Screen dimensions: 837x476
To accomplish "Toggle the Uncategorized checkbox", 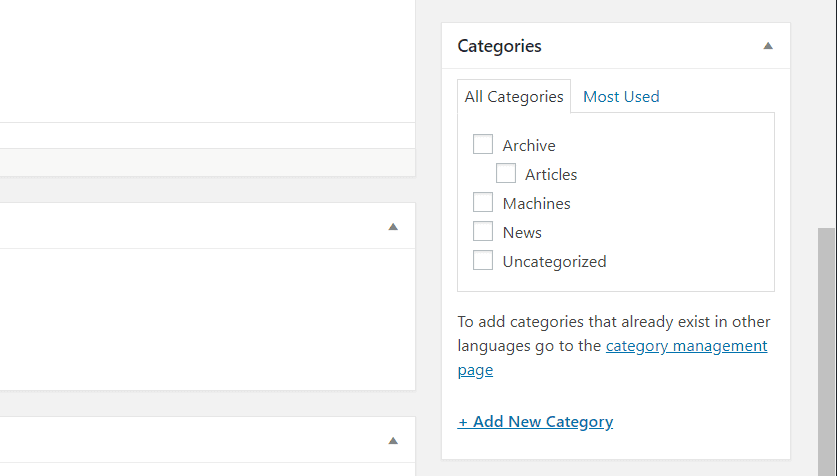I will click(483, 260).
